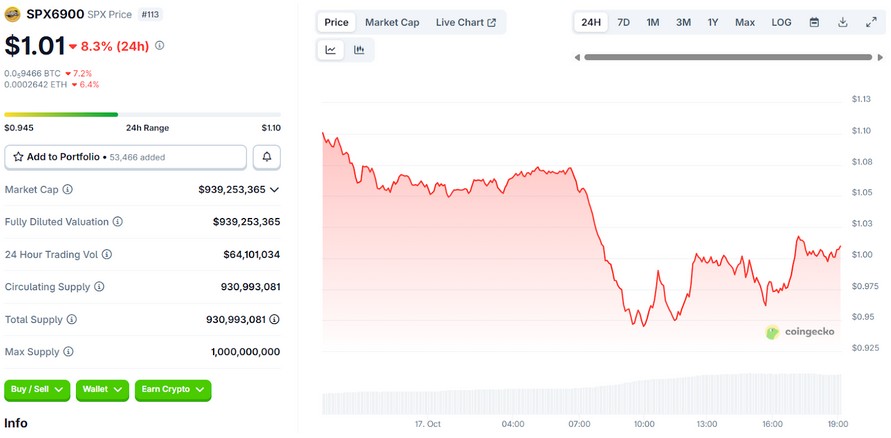
Task: Select the line chart view icon
Action: [x=331, y=50]
